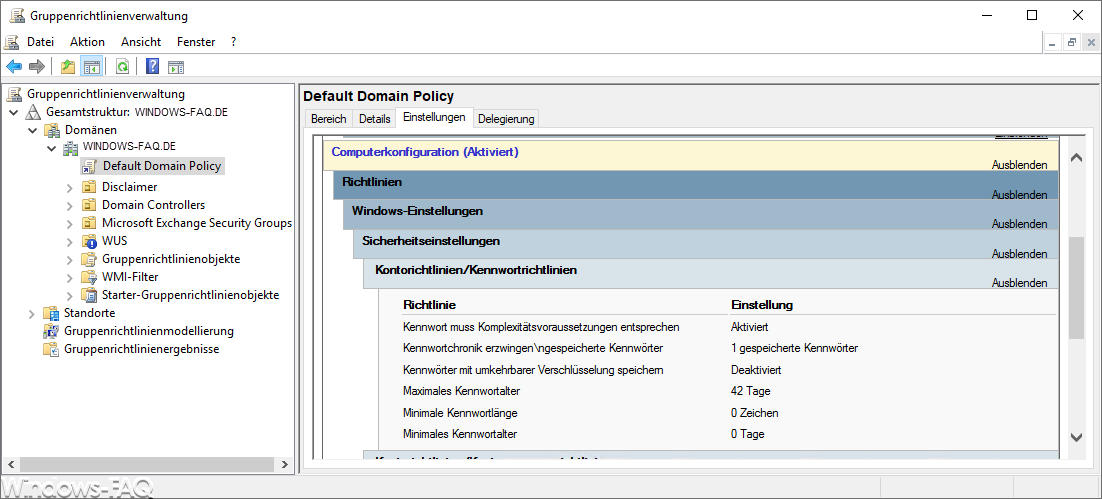Switch to the Details tab
Image resolution: width=1102 pixels, height=499 pixels.
click(375, 119)
